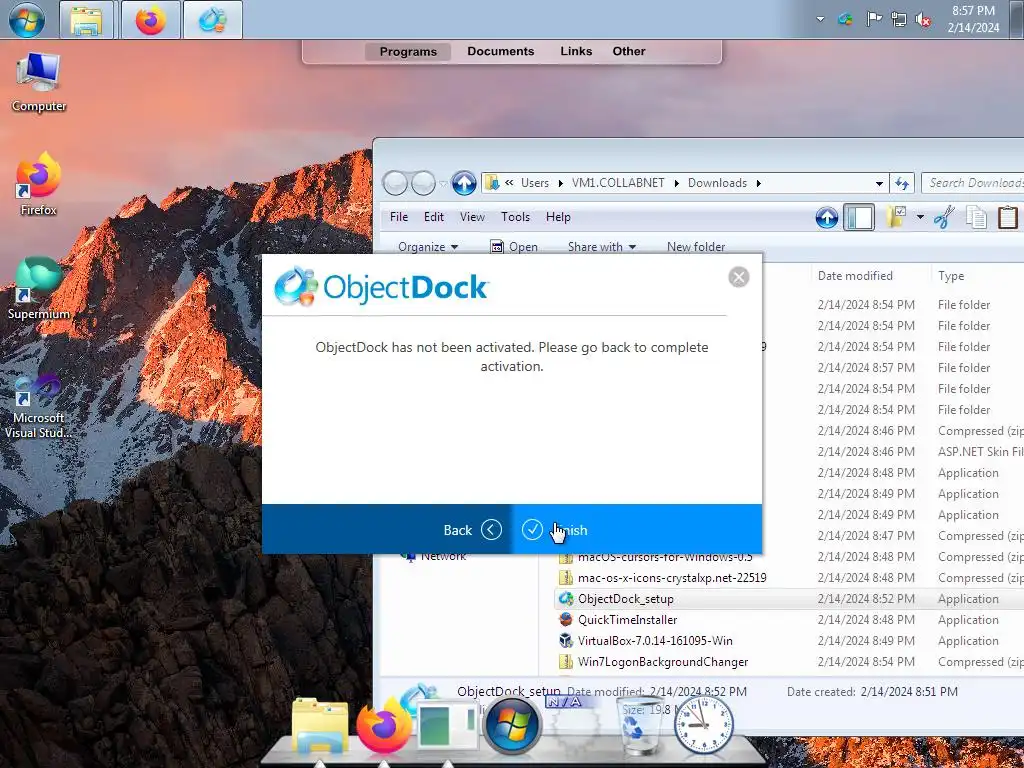Open the Tools menu in Explorer

point(515,217)
